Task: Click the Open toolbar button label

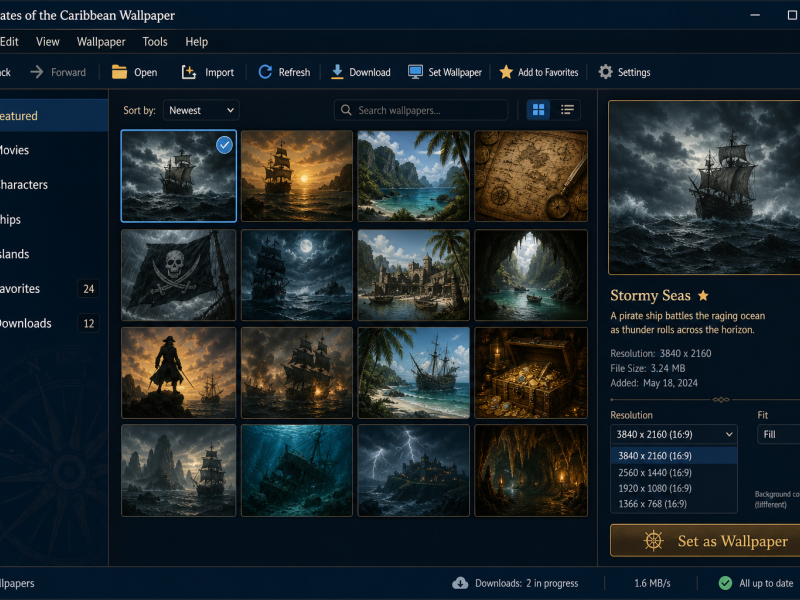Action: click(145, 72)
